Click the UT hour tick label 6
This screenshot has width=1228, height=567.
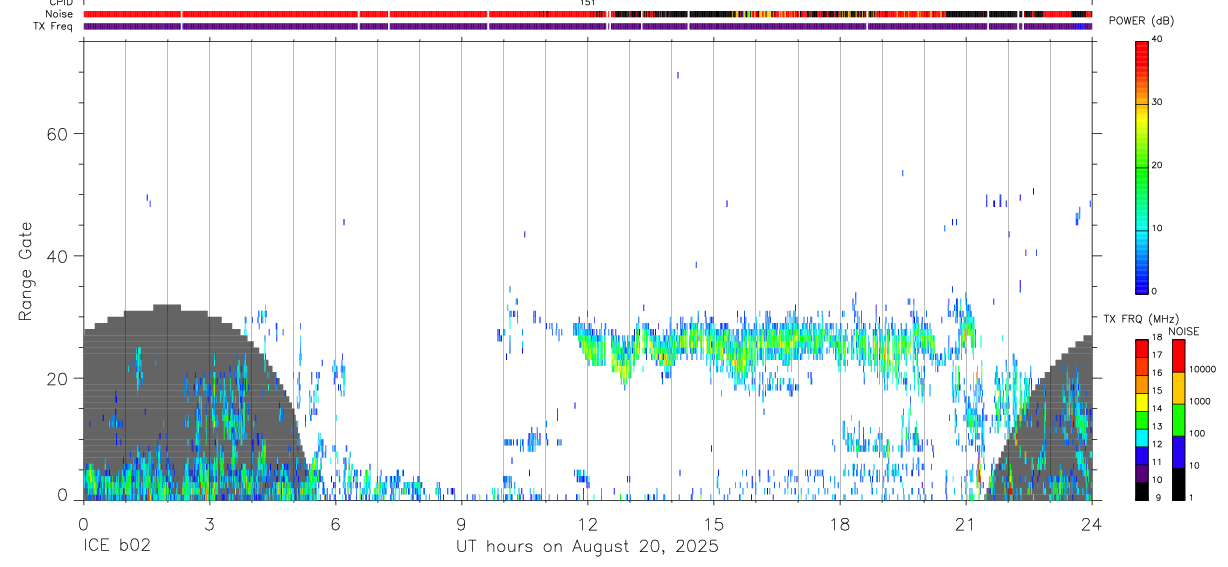[x=335, y=523]
